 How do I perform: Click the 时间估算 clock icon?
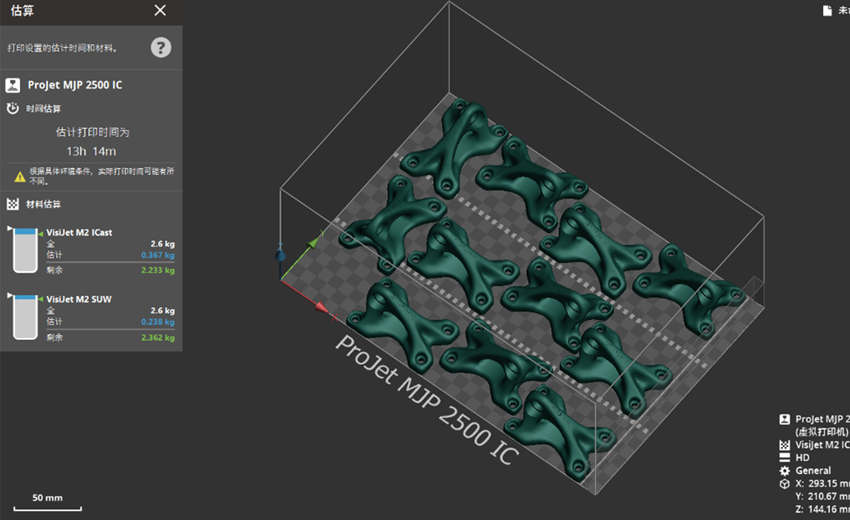(12, 108)
